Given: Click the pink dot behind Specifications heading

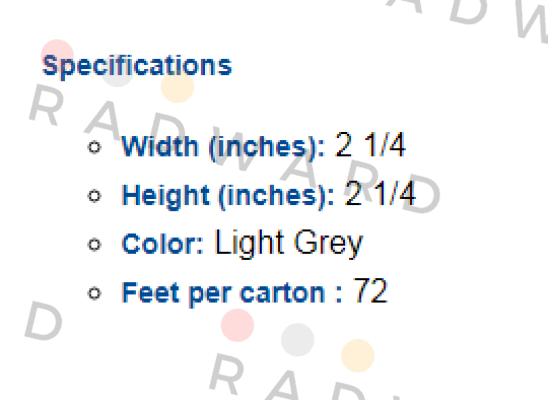Looking at the screenshot, I should click(x=57, y=56).
